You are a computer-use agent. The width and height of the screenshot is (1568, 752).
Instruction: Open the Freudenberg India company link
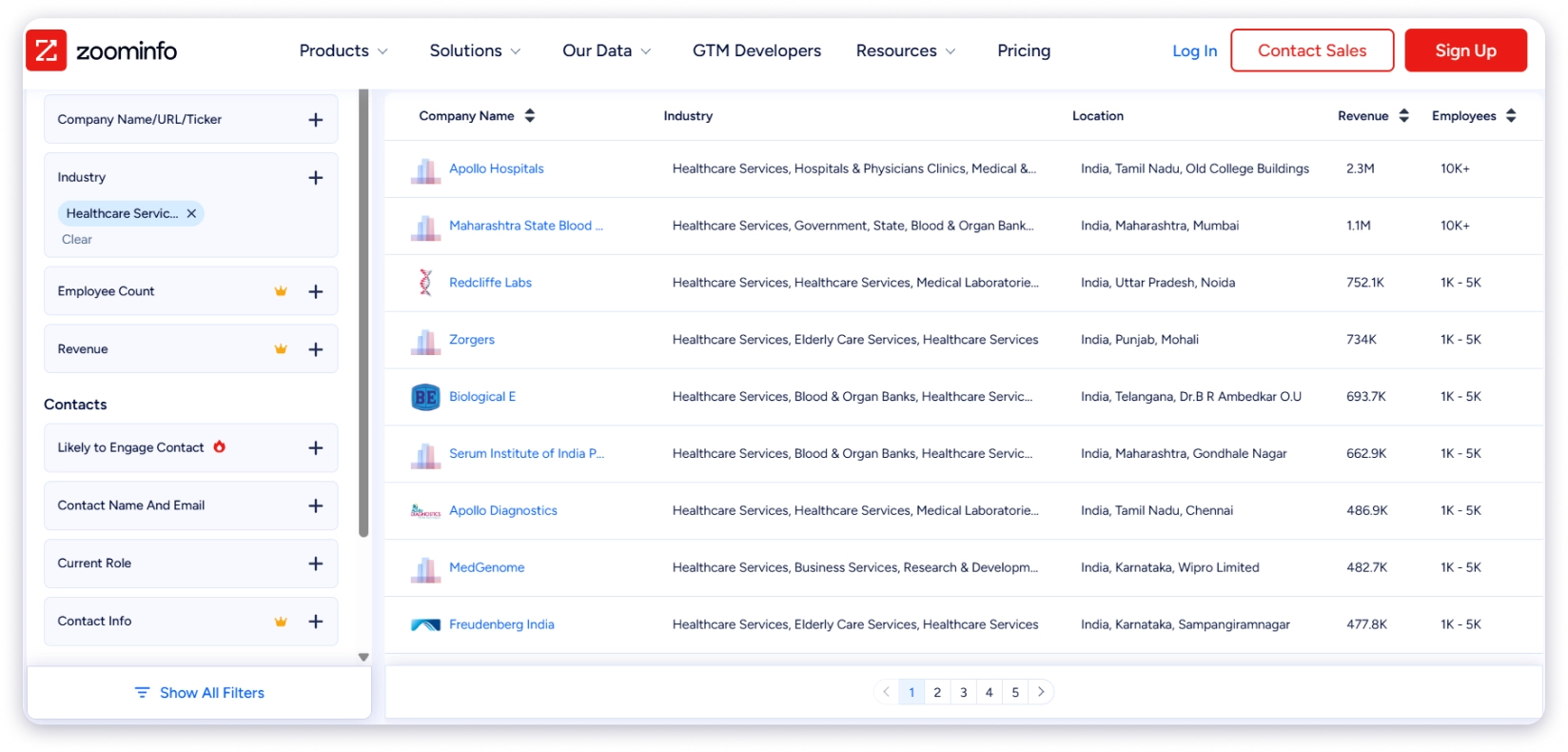point(501,624)
